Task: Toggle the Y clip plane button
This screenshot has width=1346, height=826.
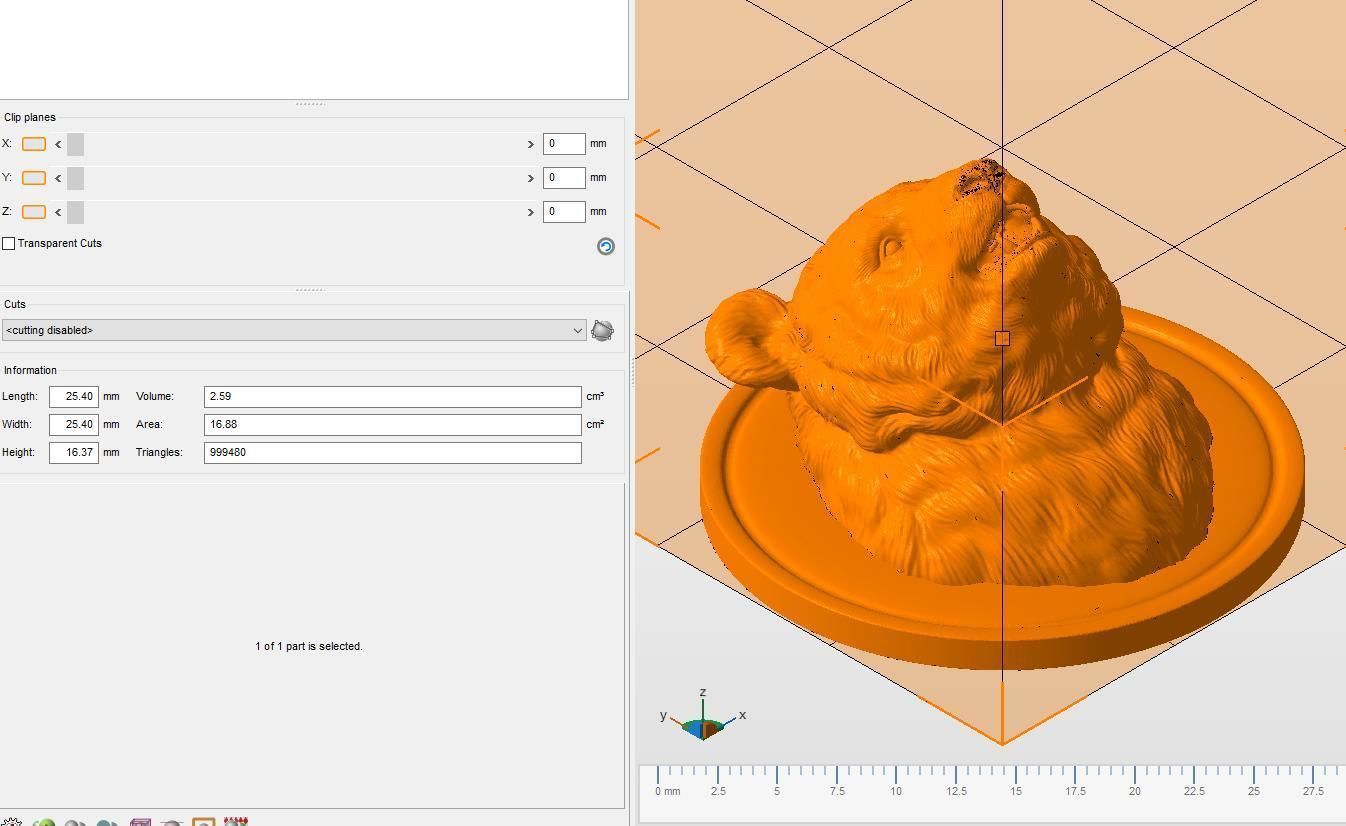Action: click(34, 178)
